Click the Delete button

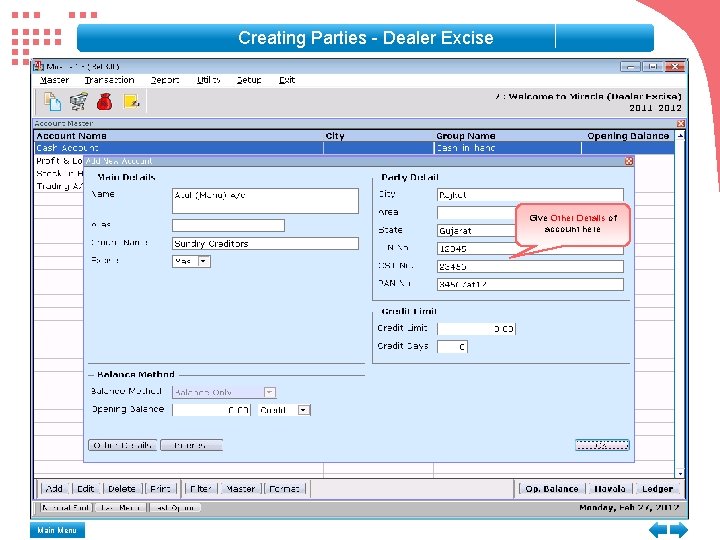click(x=122, y=489)
